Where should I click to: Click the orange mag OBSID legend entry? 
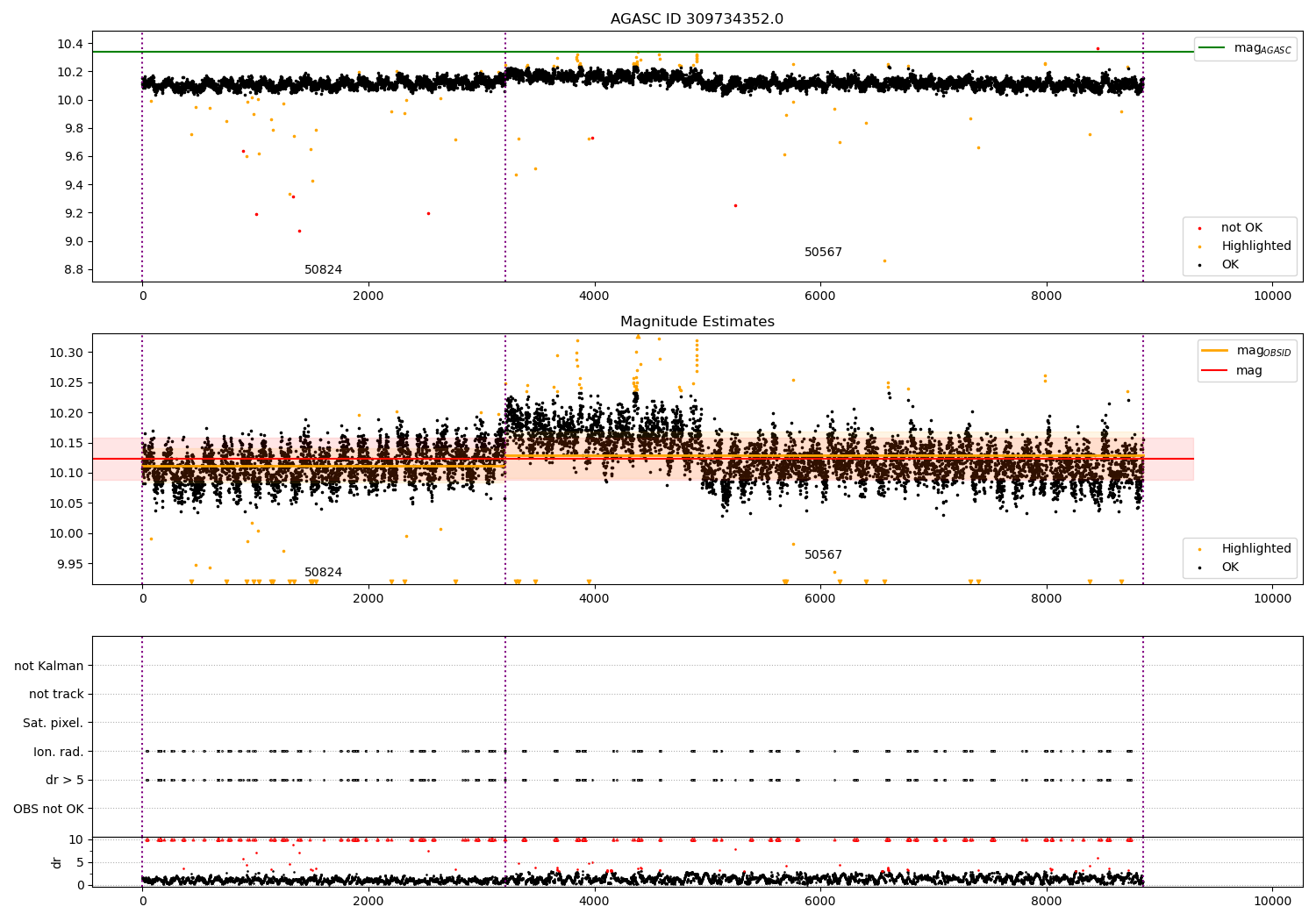[x=1246, y=351]
